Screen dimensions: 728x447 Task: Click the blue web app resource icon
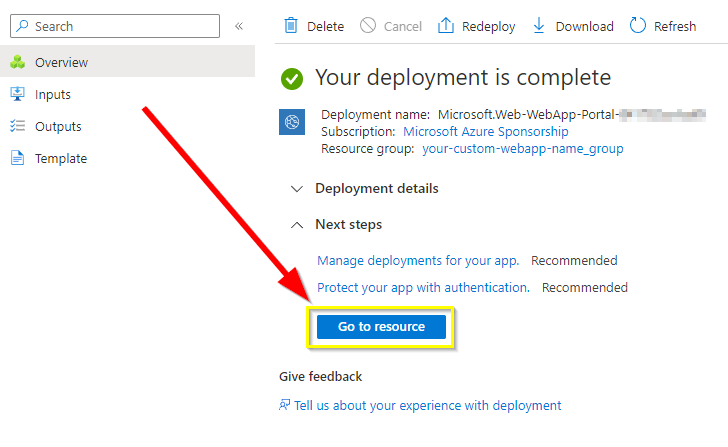[x=292, y=122]
